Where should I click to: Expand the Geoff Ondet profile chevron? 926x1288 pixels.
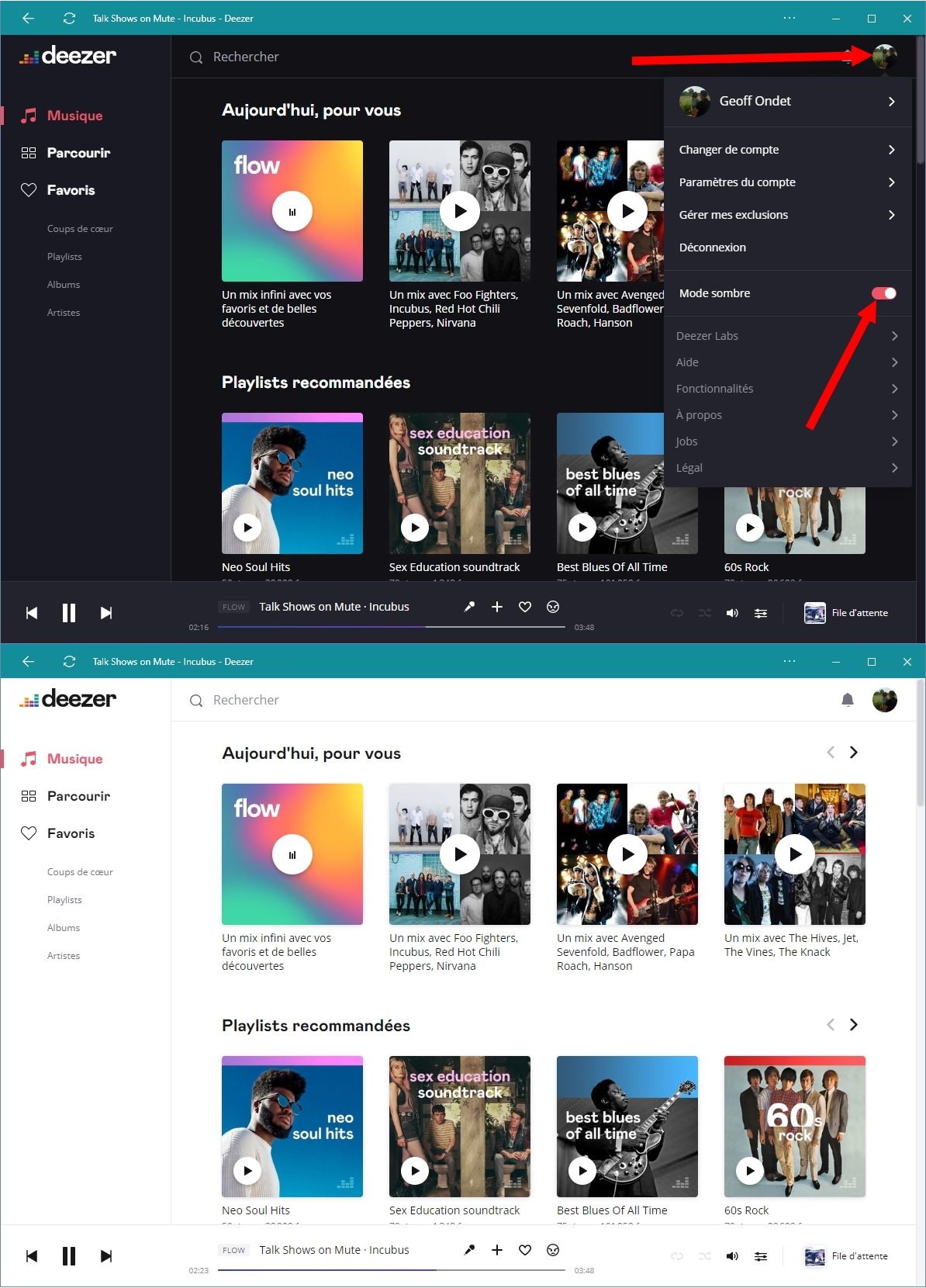click(x=892, y=101)
